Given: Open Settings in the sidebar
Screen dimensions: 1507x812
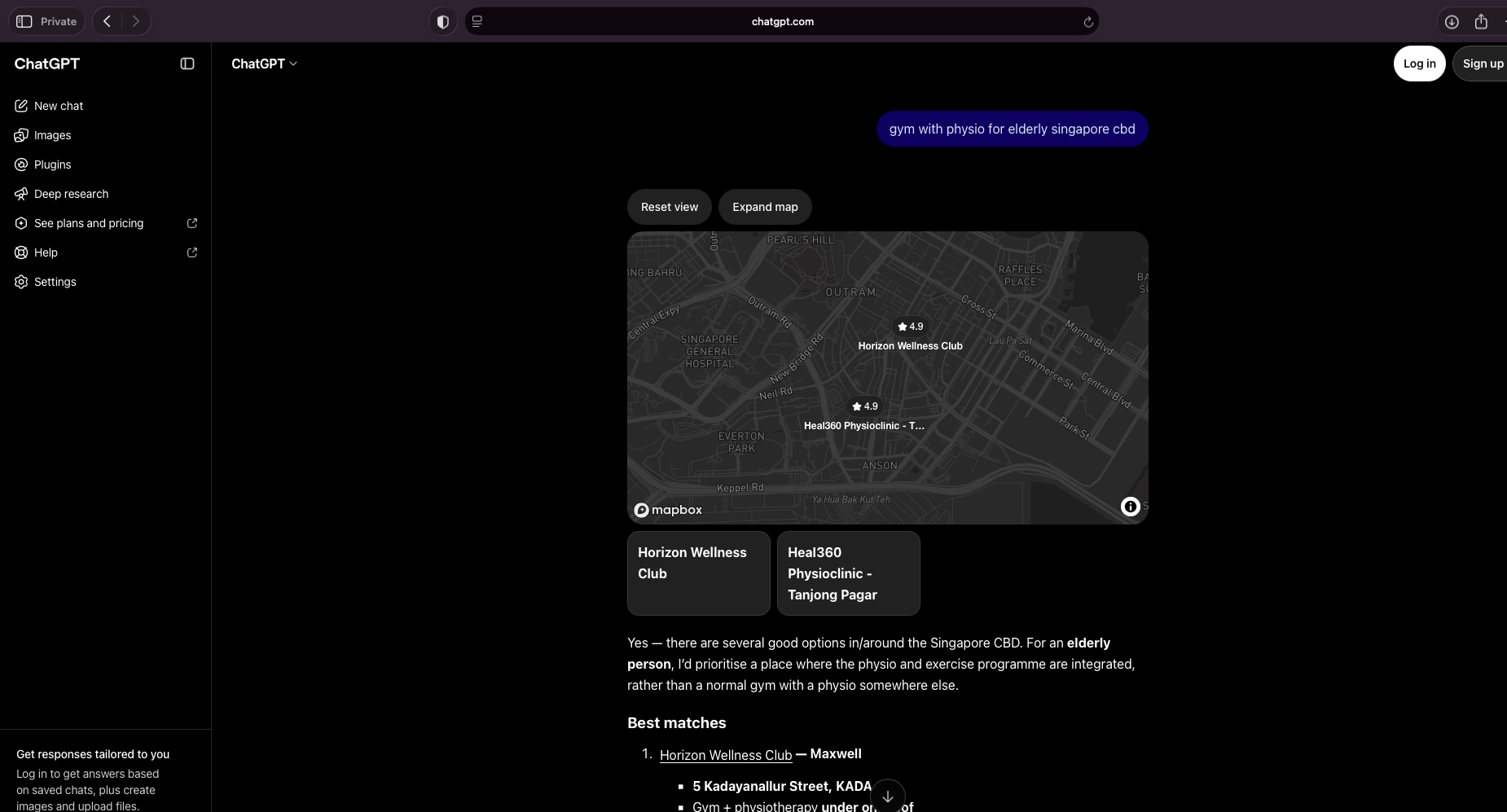Looking at the screenshot, I should coord(106,282).
